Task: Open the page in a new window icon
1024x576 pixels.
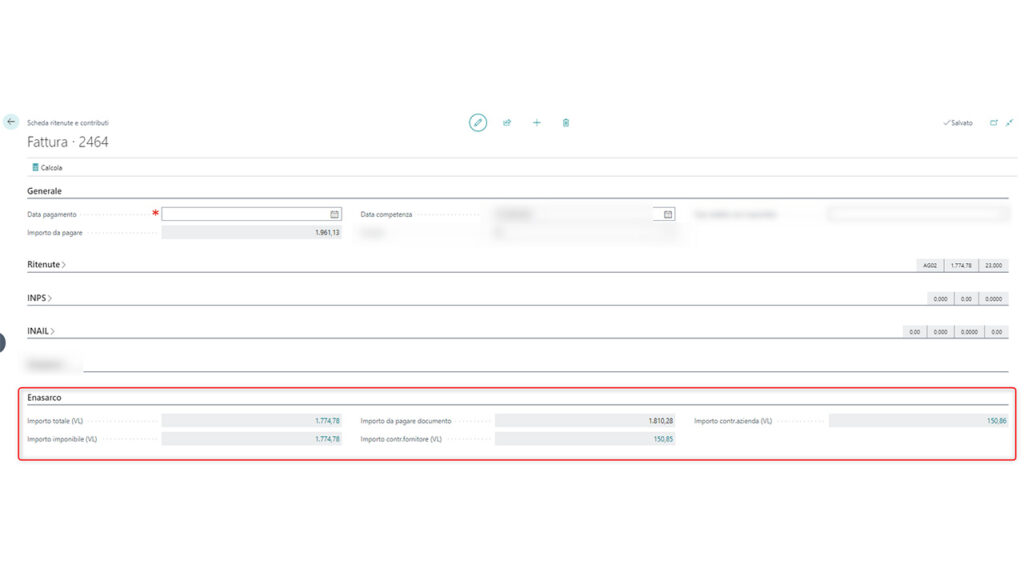Action: [x=993, y=122]
